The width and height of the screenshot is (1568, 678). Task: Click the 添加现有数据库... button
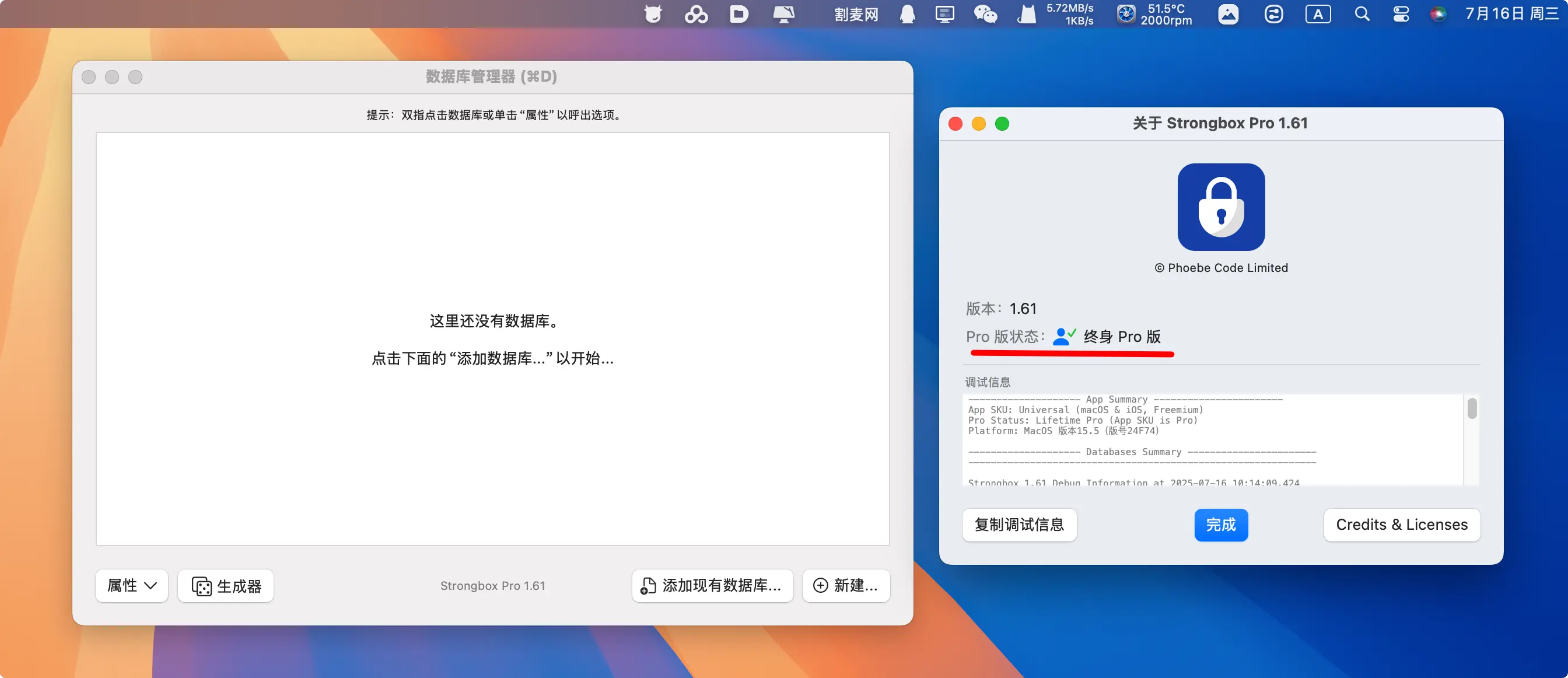(x=712, y=585)
